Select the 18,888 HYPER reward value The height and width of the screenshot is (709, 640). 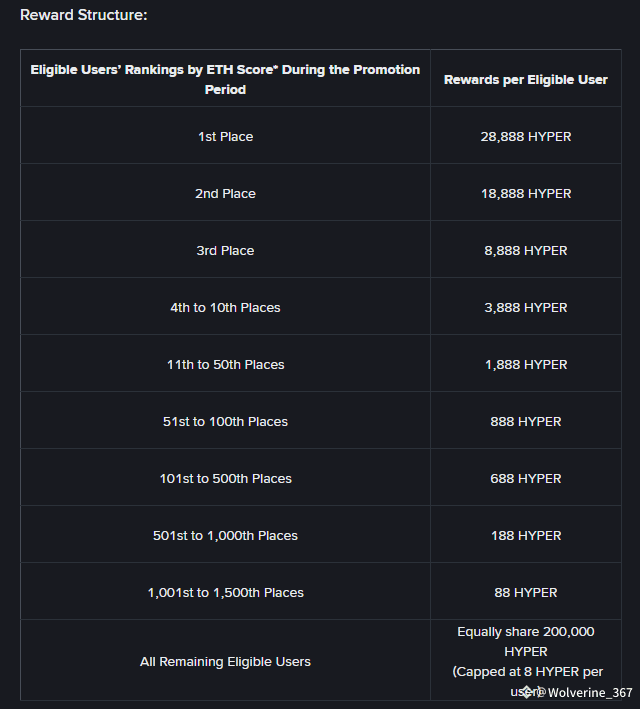[x=525, y=193]
